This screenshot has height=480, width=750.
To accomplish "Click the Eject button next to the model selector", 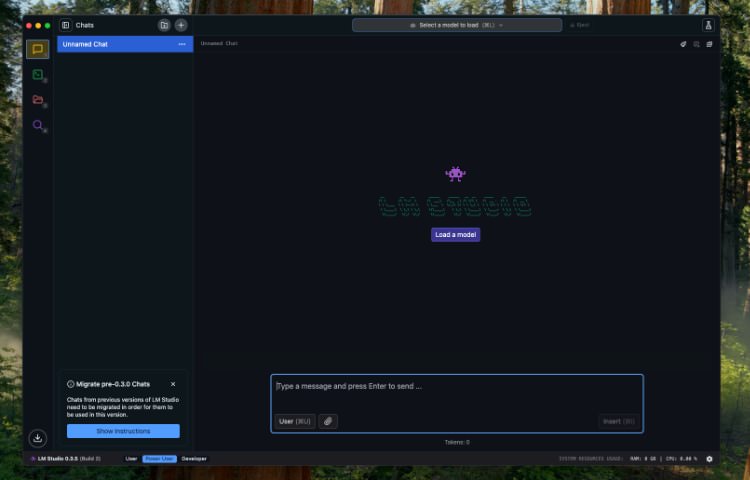I will pyautogui.click(x=580, y=25).
